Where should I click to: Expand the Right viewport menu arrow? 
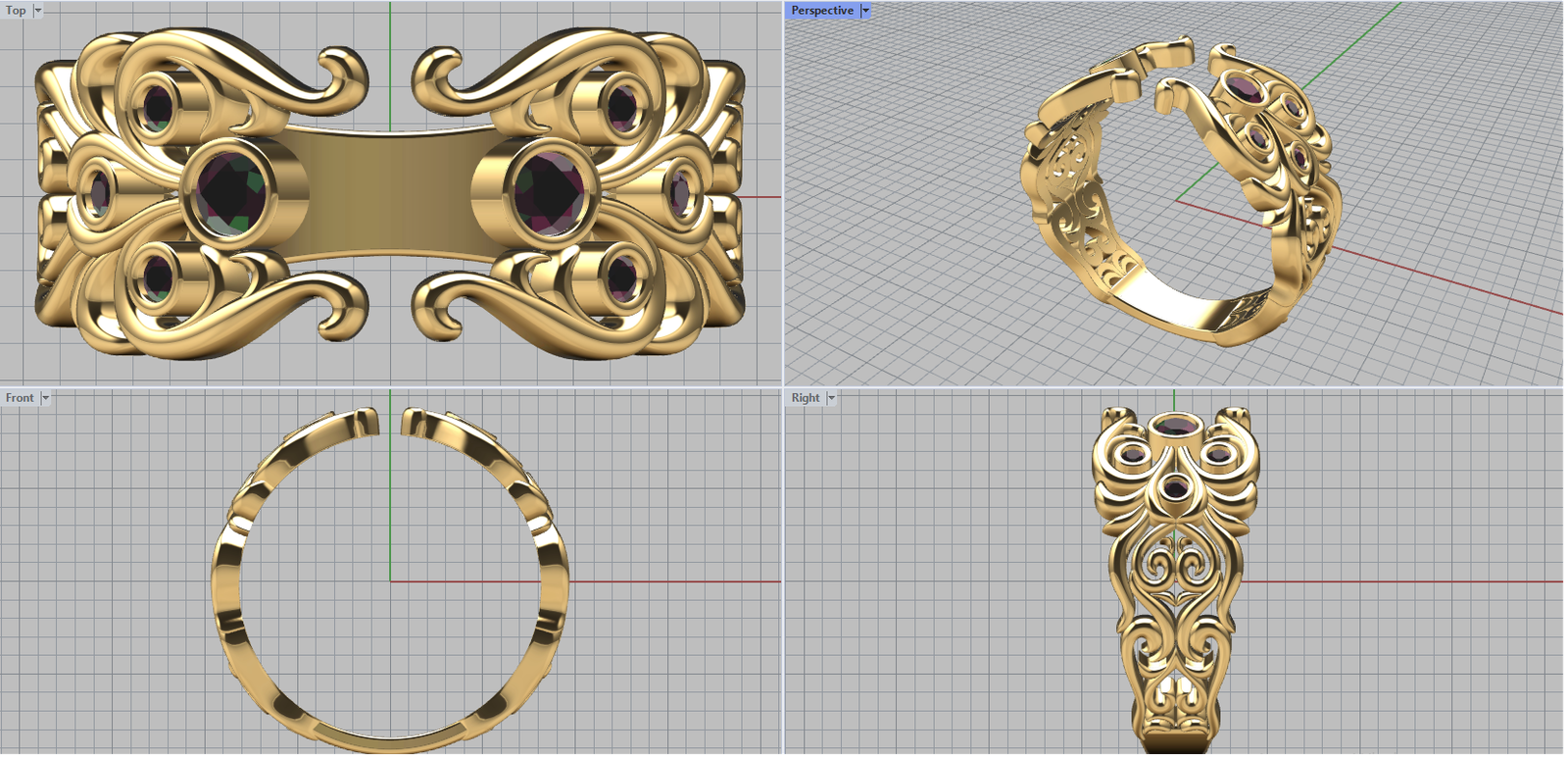831,398
